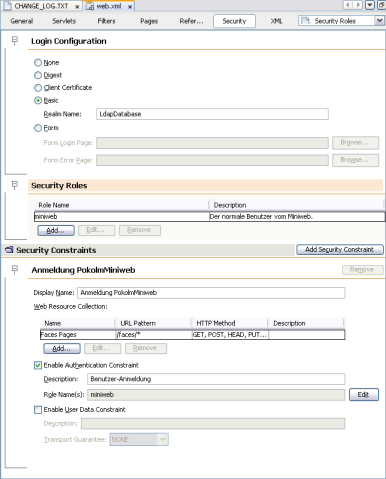Click the Name column header
Image resolution: width=386 pixels, height=479 pixels.
(x=77, y=323)
